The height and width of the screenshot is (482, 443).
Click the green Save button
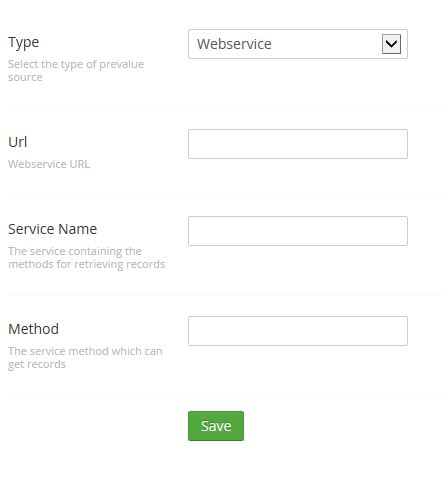pos(216,426)
